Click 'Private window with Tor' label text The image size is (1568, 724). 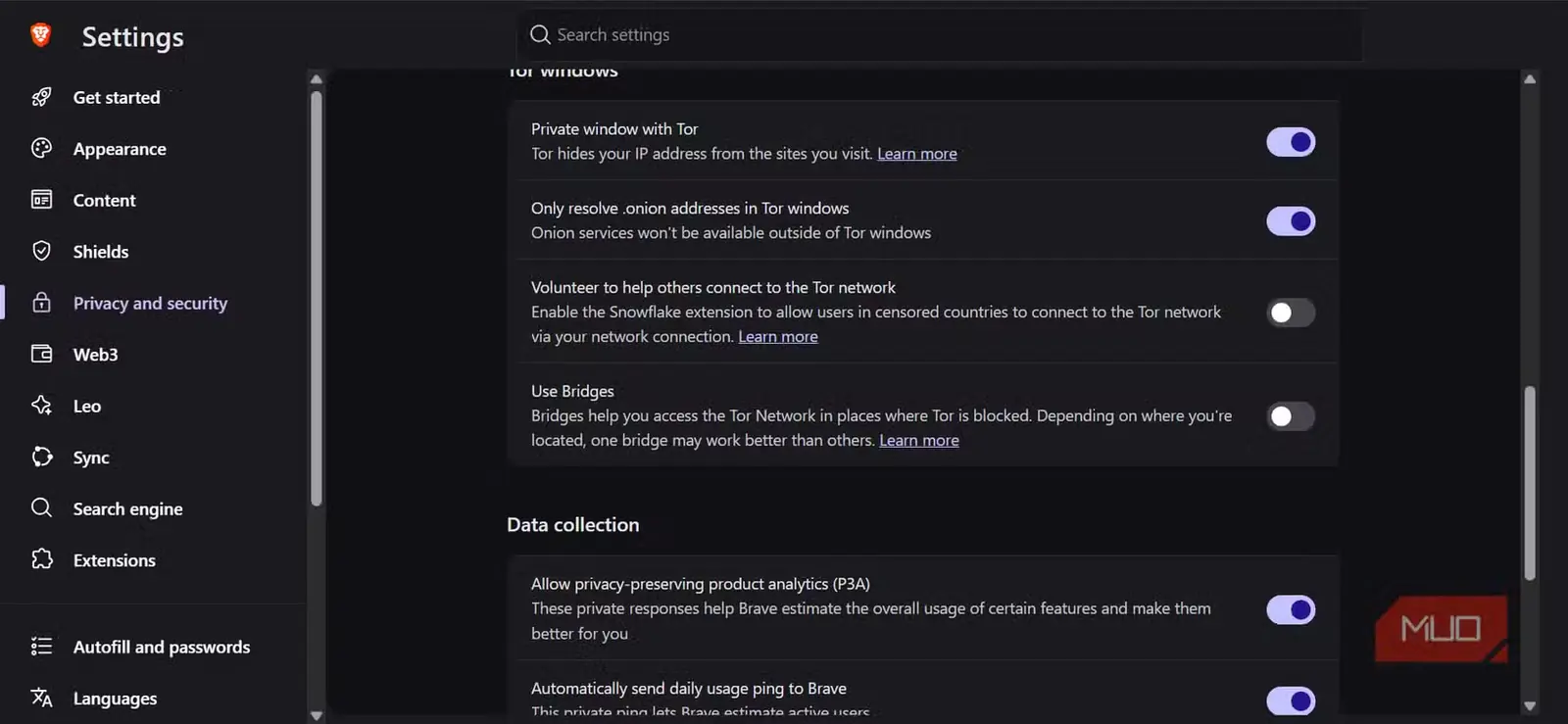(614, 128)
